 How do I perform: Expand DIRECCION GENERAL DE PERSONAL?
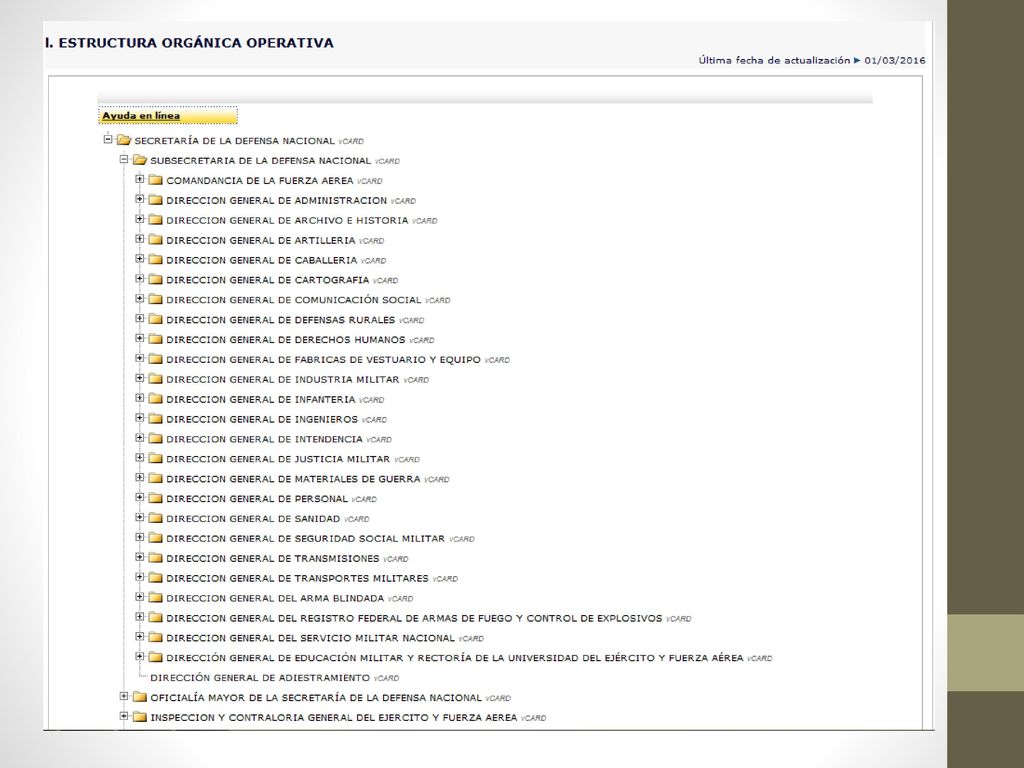point(139,497)
